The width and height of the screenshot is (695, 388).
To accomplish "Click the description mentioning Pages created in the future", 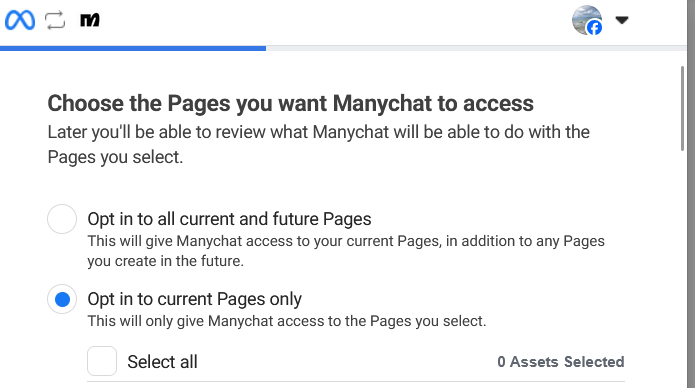I will (346, 251).
